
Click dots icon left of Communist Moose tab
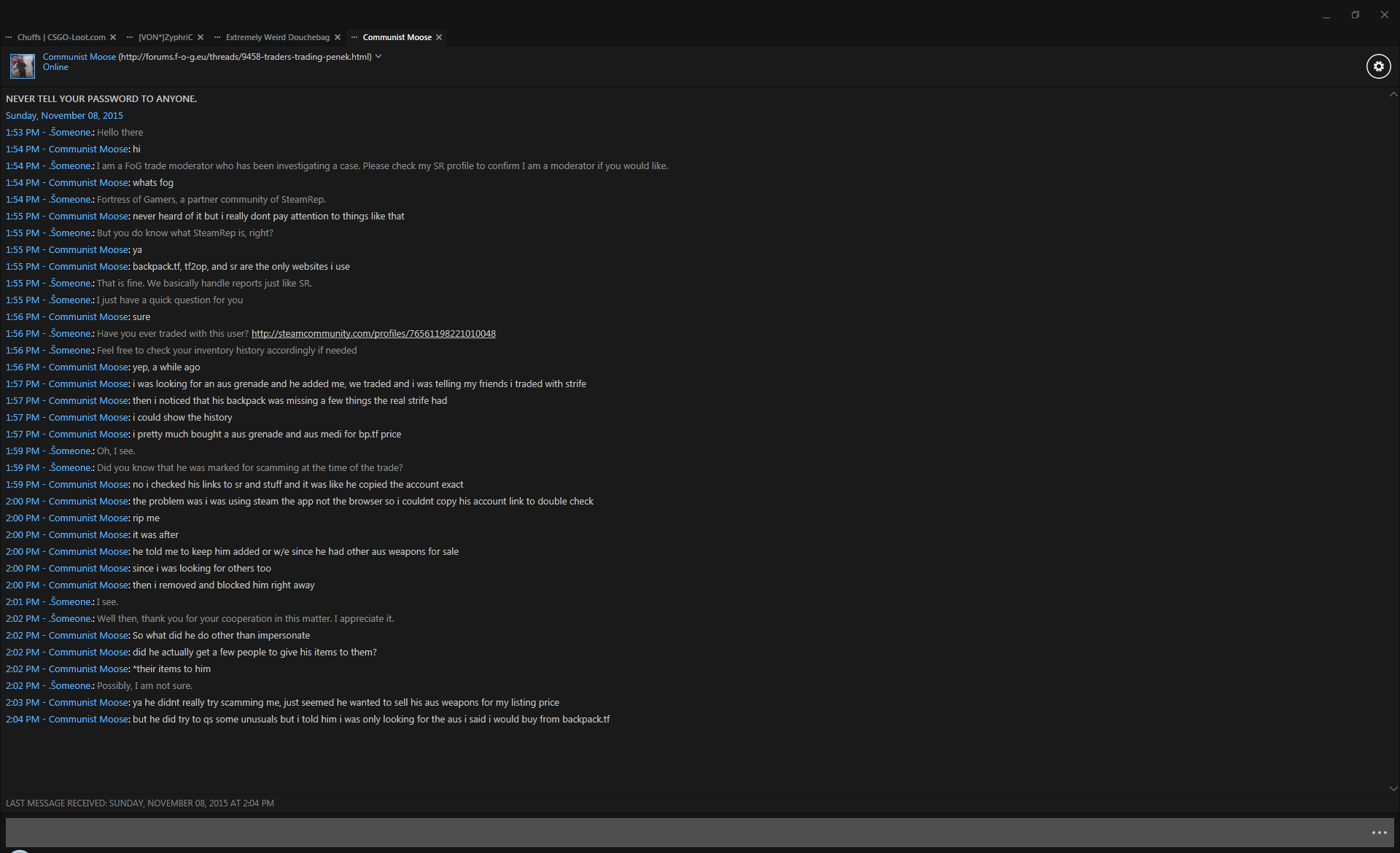coord(354,37)
